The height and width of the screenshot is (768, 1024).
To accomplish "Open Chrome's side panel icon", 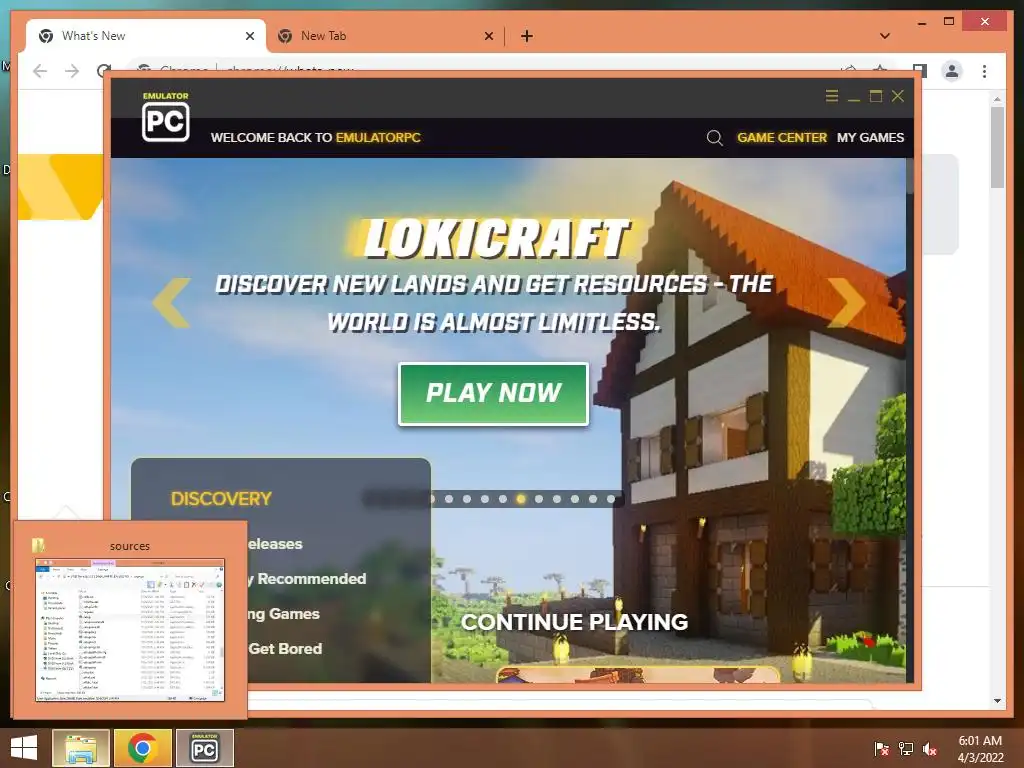I will (920, 71).
